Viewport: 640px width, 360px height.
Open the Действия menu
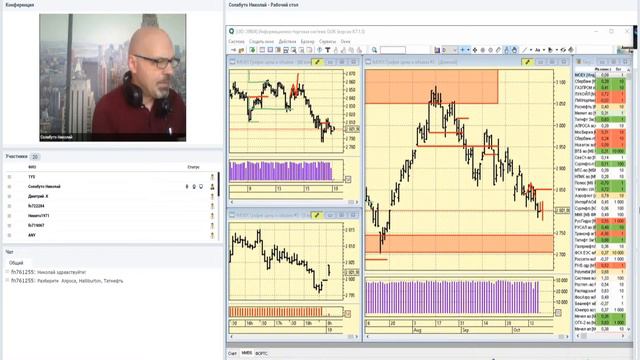click(x=287, y=42)
